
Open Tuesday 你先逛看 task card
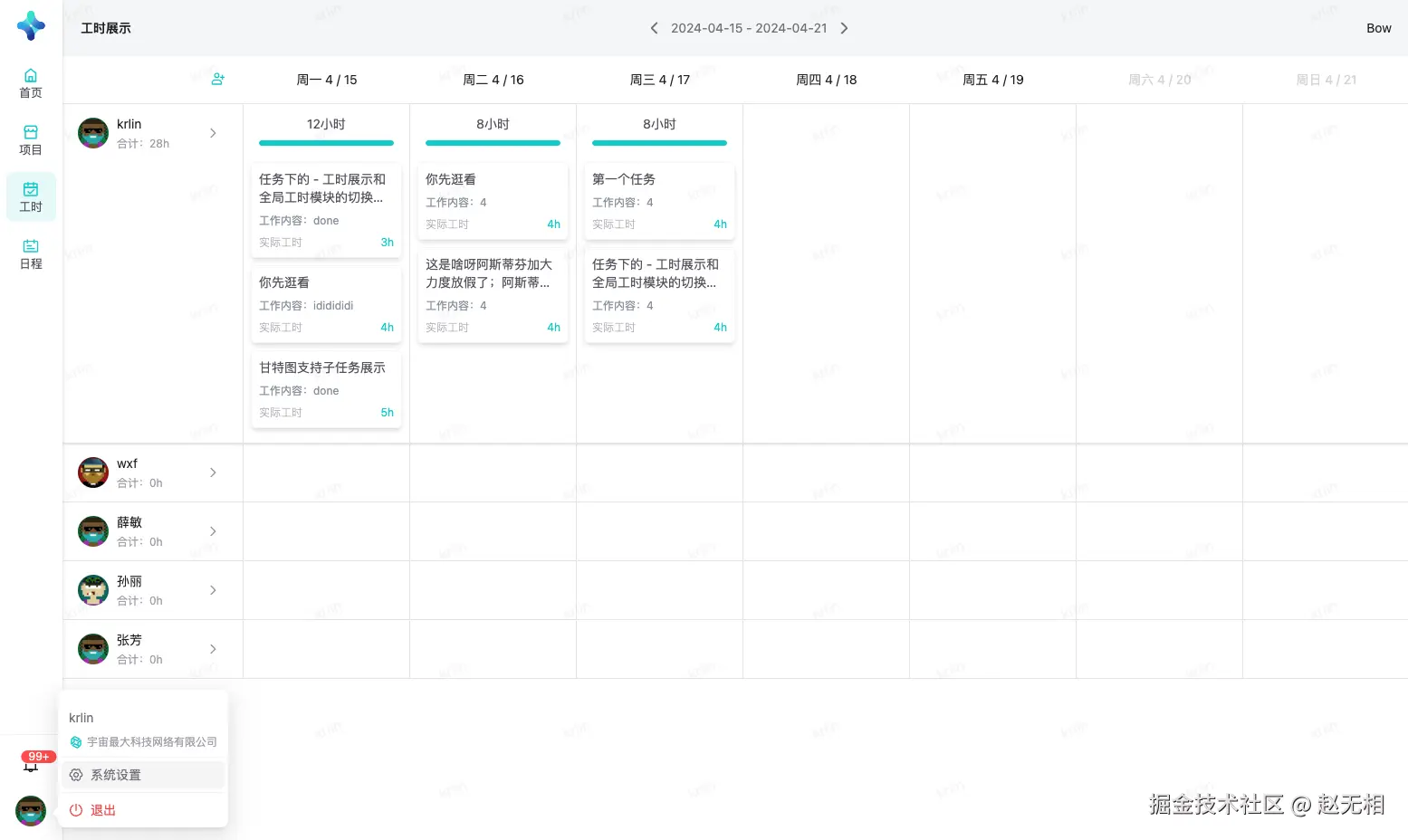click(x=493, y=201)
